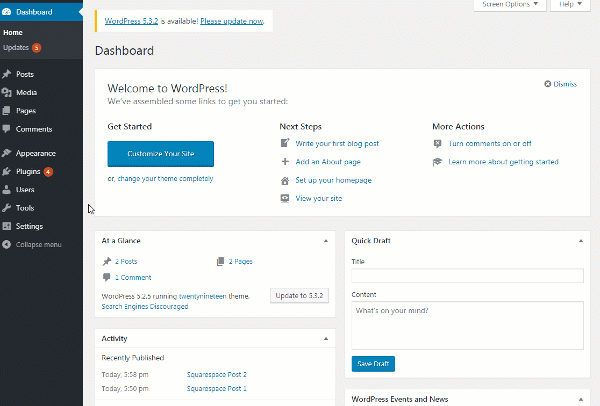
Task: Collapse the At a Glance widget
Action: (x=326, y=241)
